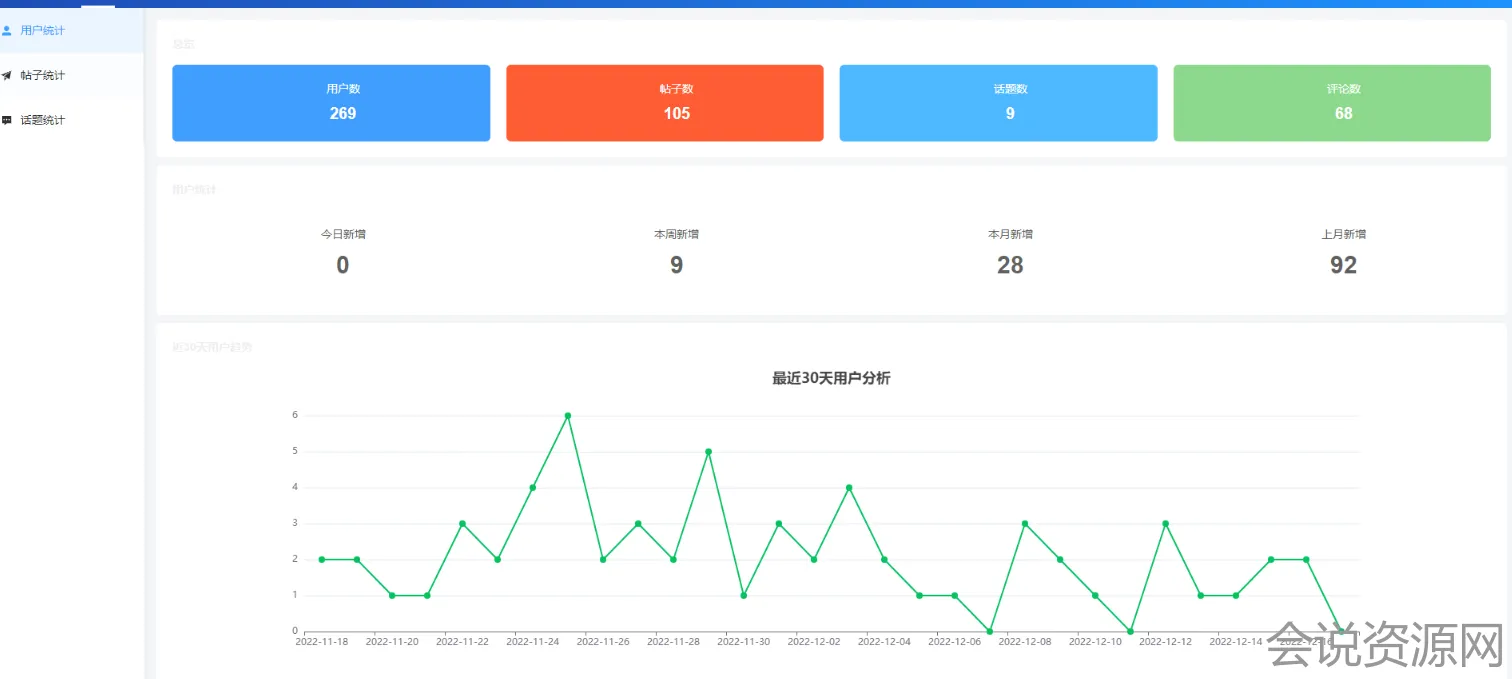Click the 本月新增 number 28
Viewport: 1512px width, 679px height.
(x=1010, y=265)
